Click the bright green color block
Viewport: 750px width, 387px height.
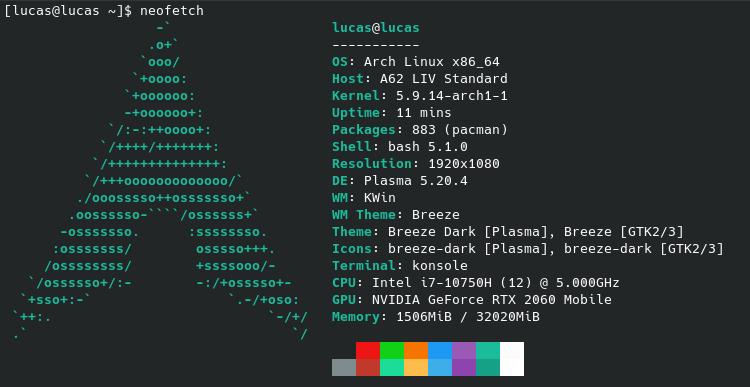[x=392, y=350]
